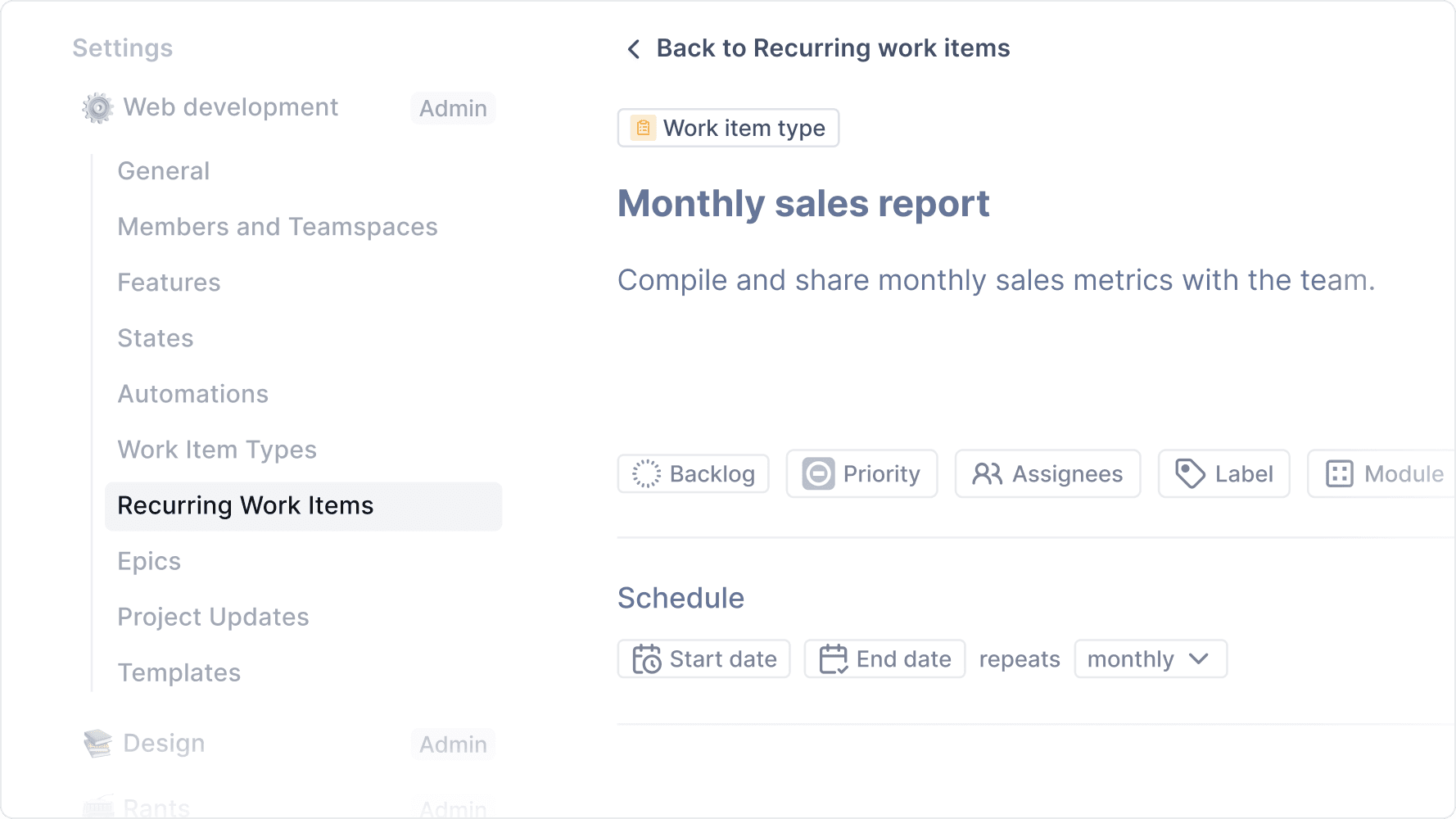Click the Design project icon

point(98,743)
